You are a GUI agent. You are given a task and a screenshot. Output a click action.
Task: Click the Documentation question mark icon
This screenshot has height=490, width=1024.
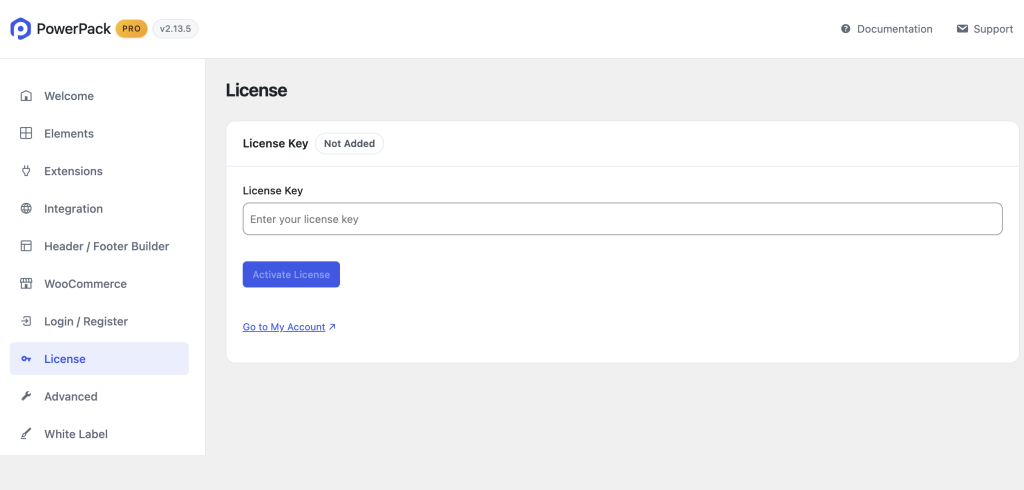846,29
